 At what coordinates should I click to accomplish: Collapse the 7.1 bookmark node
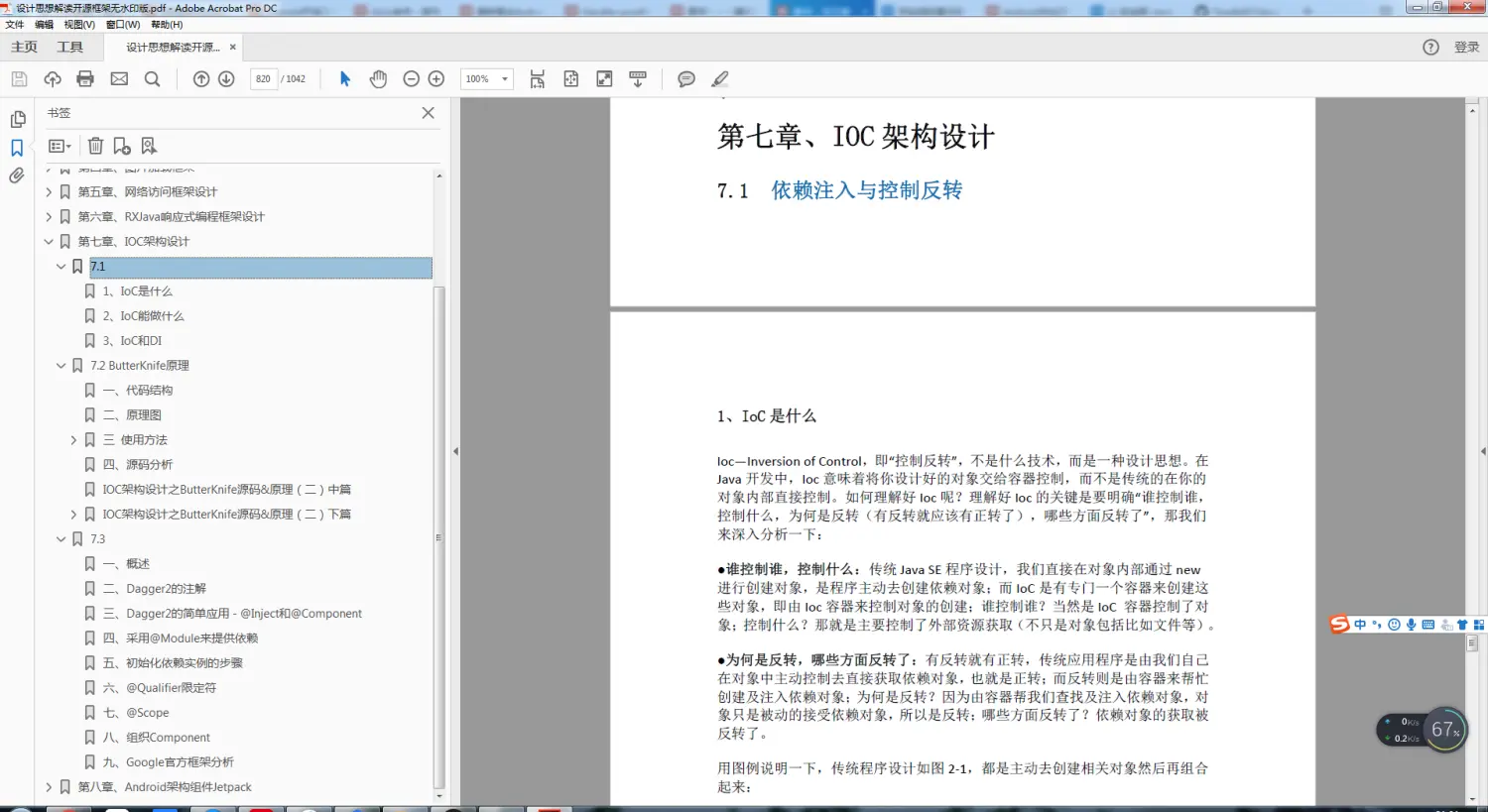pos(61,267)
